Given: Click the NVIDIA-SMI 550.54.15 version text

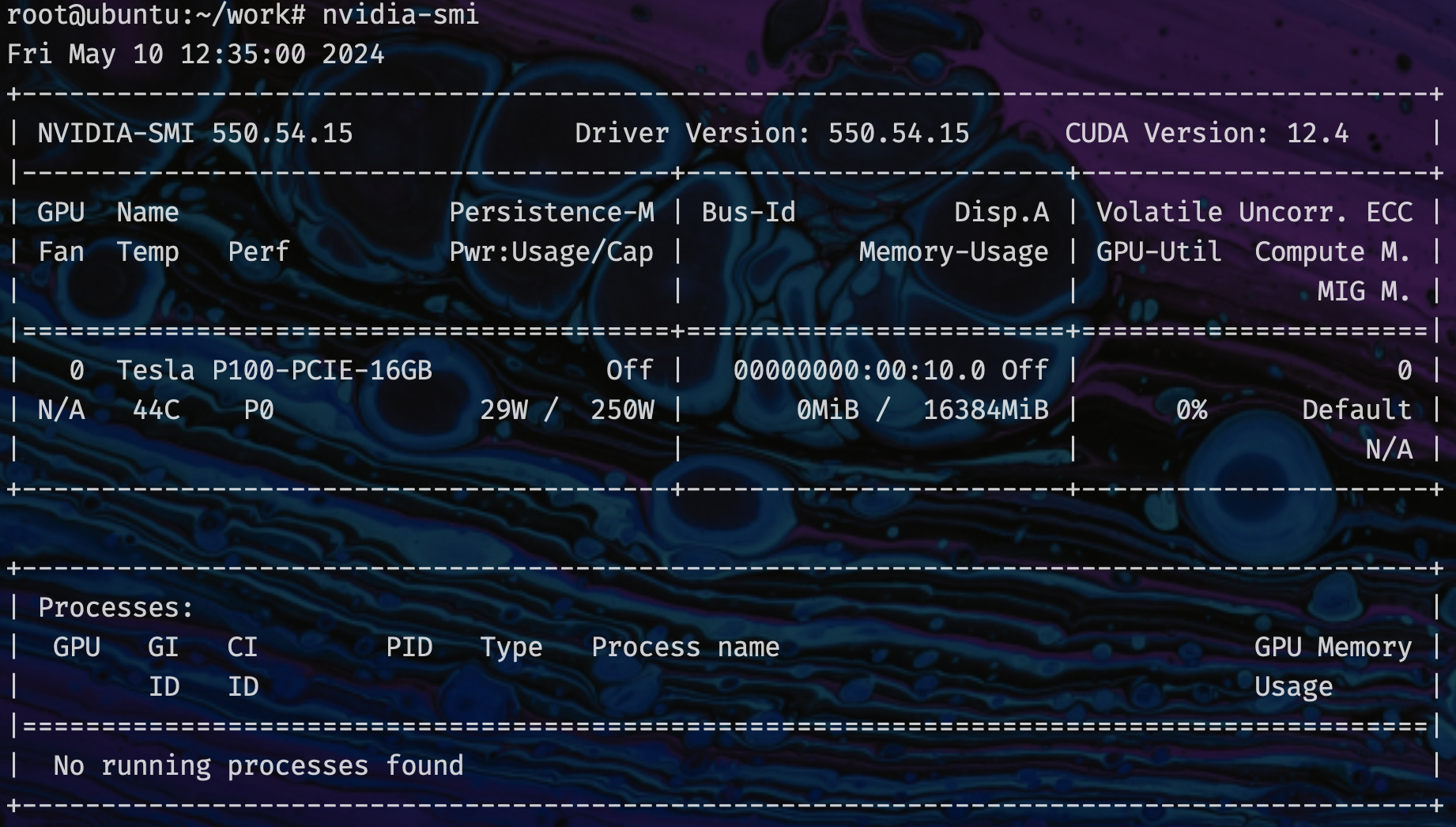Looking at the screenshot, I should point(195,133).
